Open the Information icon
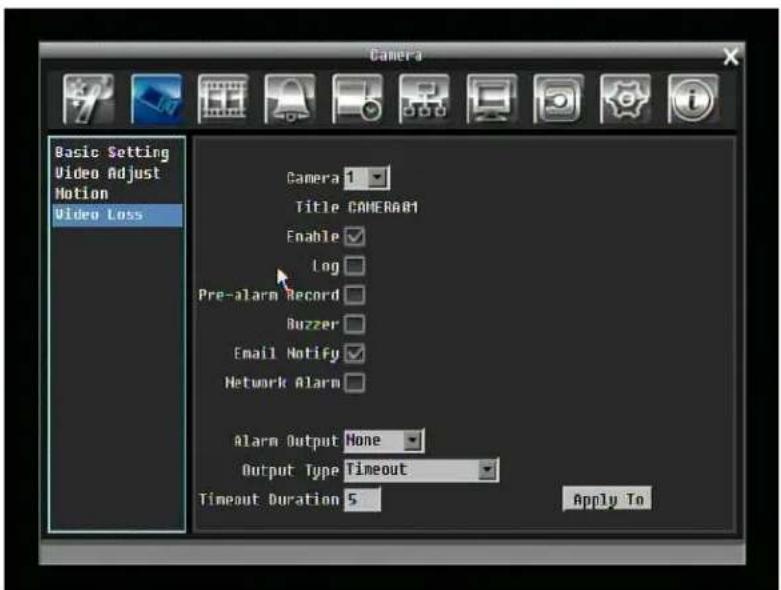781x590 pixels. pos(693,99)
